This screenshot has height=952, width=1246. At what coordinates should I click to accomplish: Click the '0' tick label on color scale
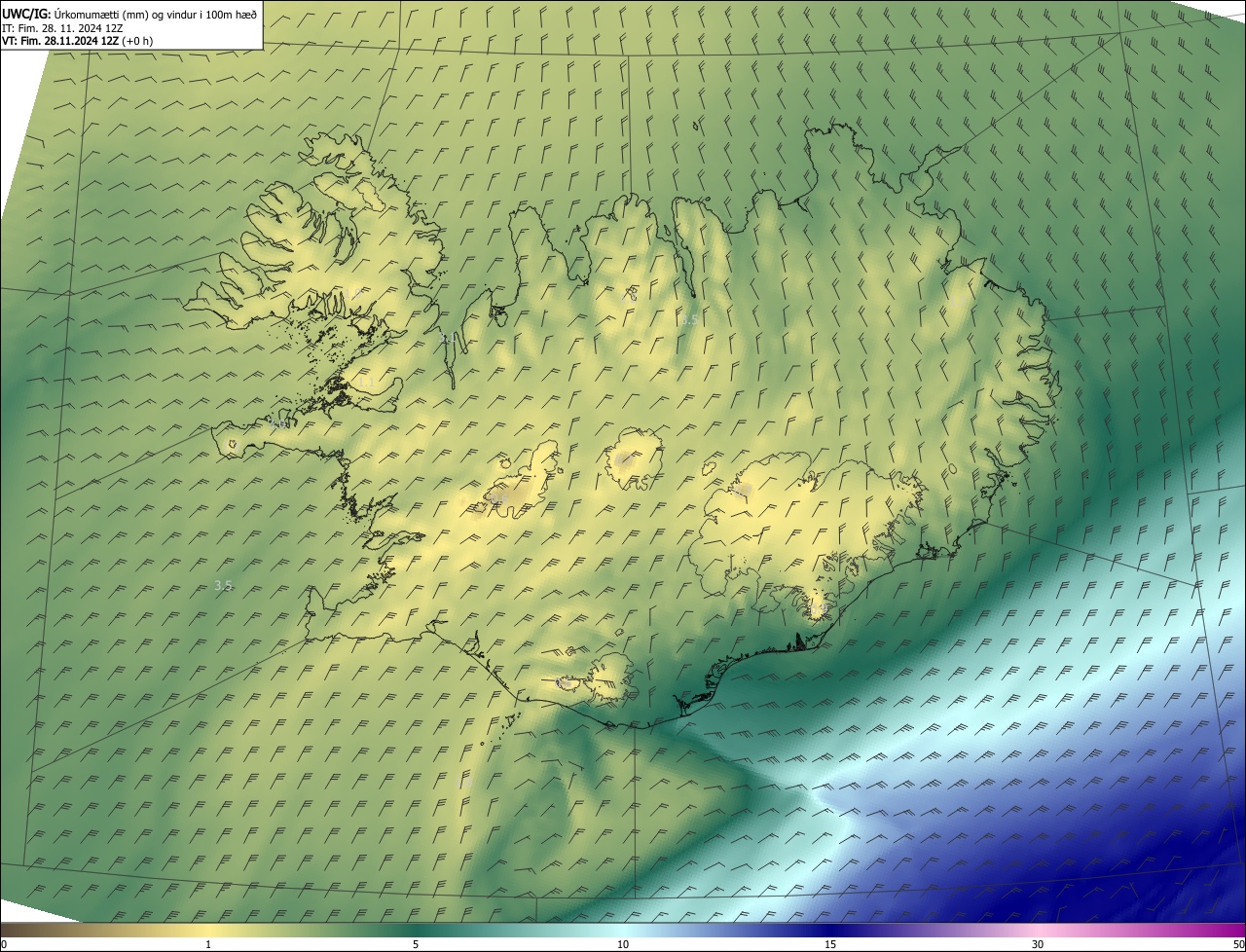(x=3, y=944)
